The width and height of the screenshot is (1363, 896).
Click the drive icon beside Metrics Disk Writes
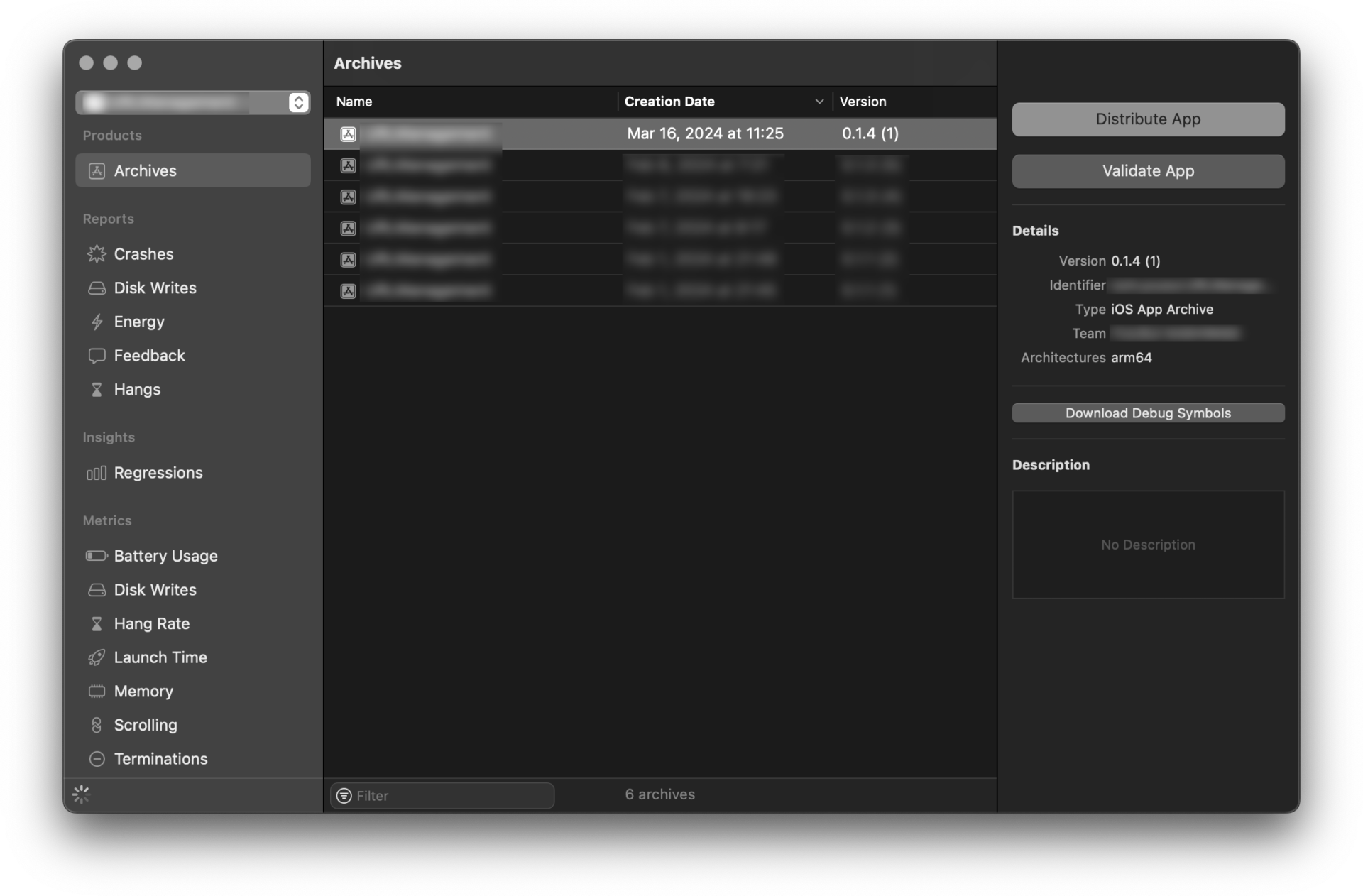pos(97,590)
